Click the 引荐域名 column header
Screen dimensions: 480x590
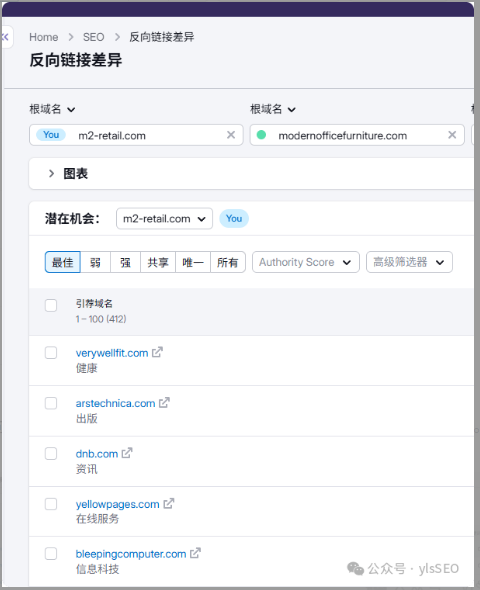point(94,303)
